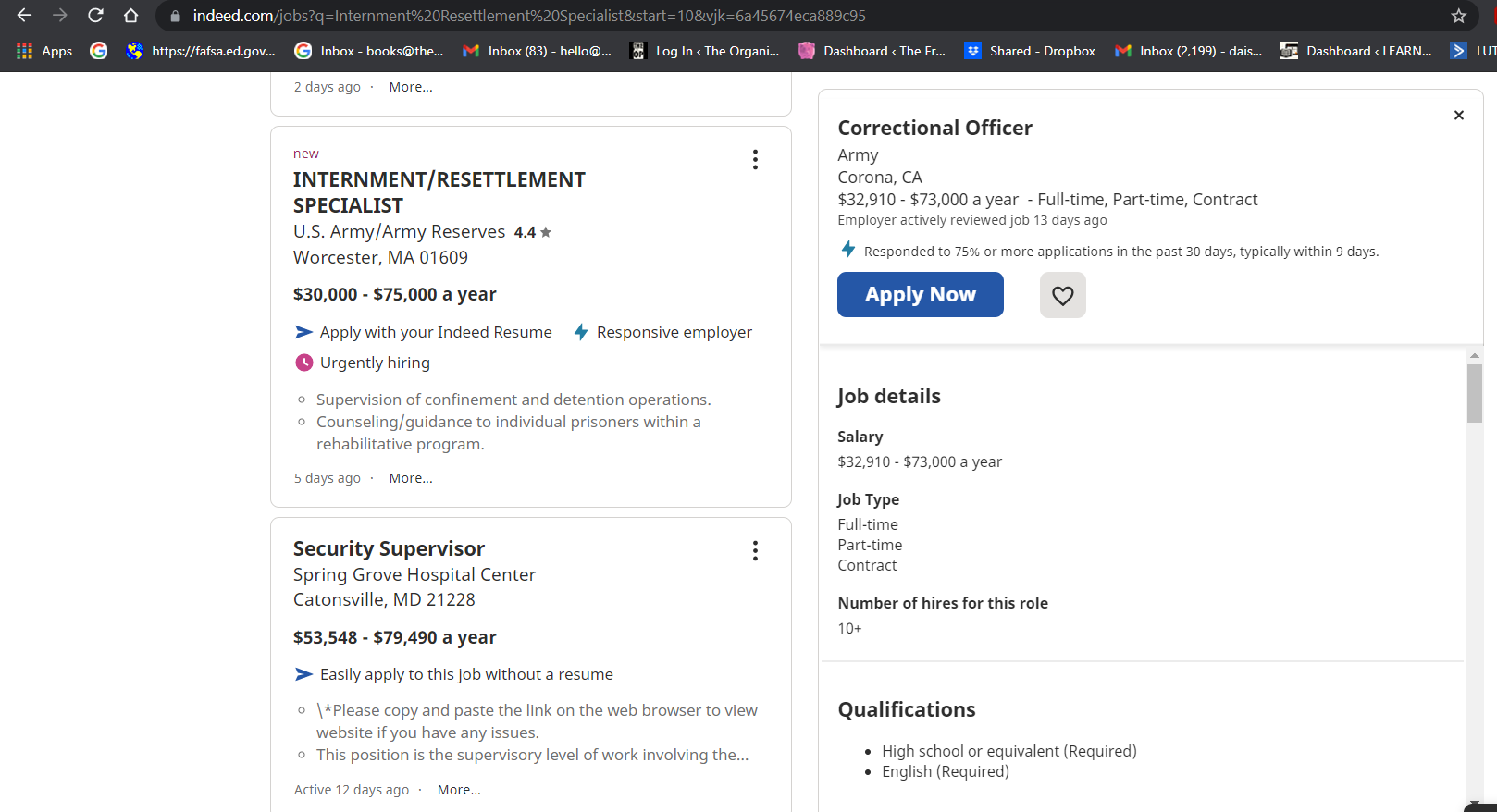Save the Correctional Officer job with heart icon
1497x812 pixels.
[1063, 295]
